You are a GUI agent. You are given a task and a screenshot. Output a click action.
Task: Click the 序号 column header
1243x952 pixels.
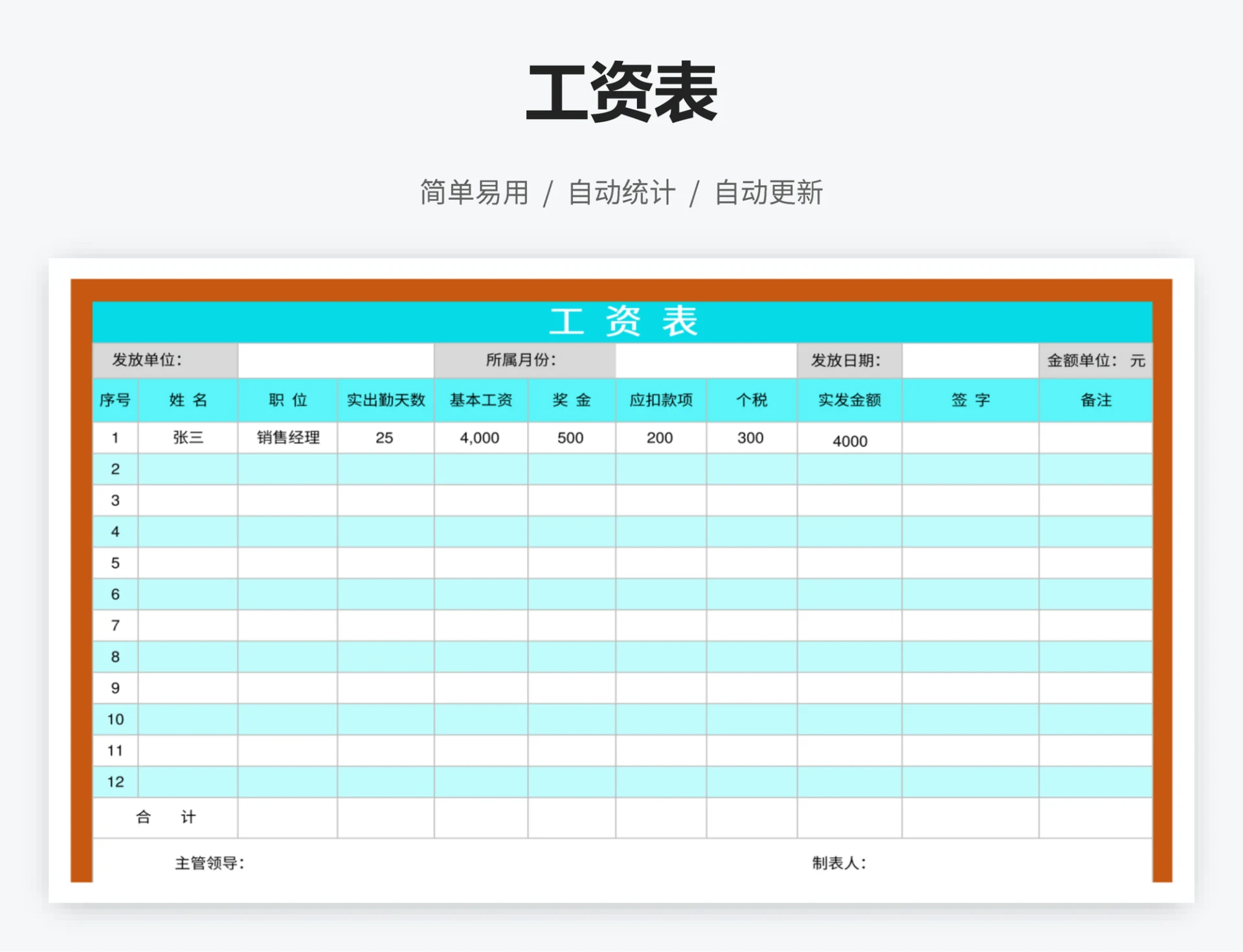[x=115, y=401]
